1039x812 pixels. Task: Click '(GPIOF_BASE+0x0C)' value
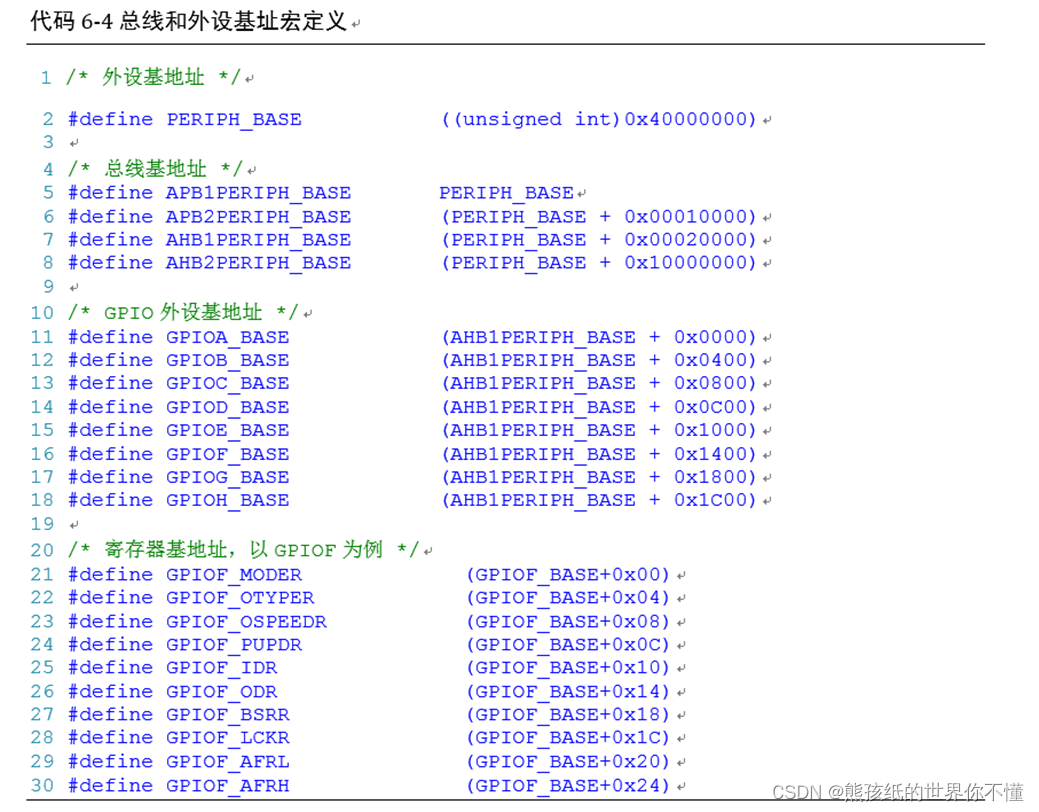568,646
